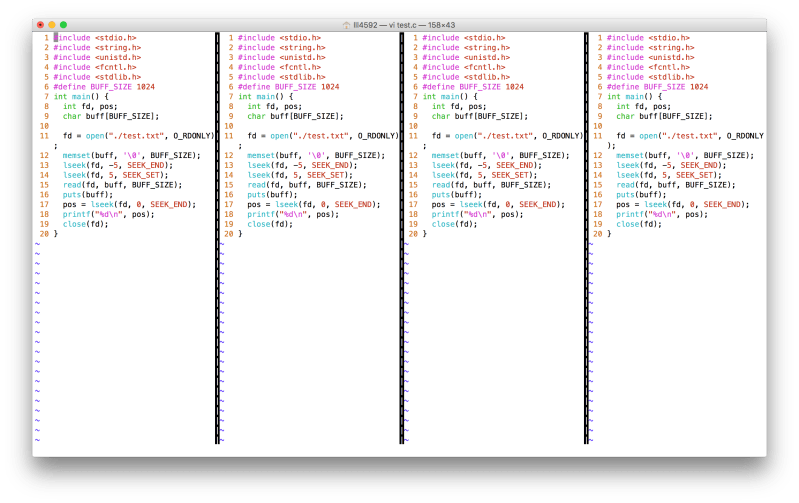Screen dimensions: 799x503
Task: Click 'memset(buff, '\0', BUFF_SIZE);' in second pane
Action: (x=316, y=155)
